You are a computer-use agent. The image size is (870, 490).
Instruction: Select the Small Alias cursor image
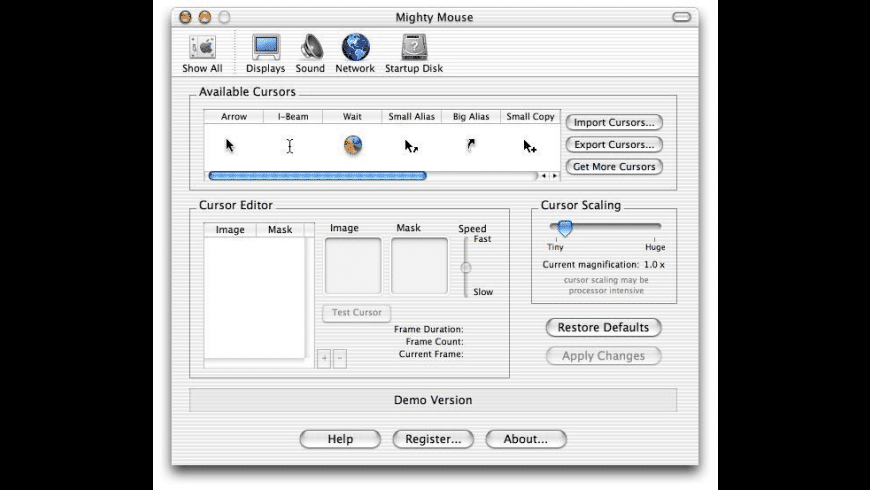coord(411,147)
